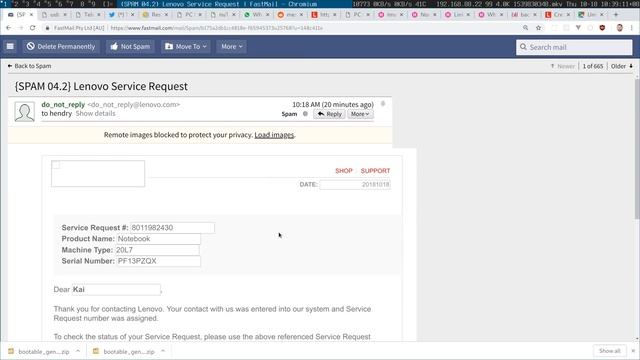The image size is (640, 360).
Task: Expand second download's options chevron
Action: [163, 351]
